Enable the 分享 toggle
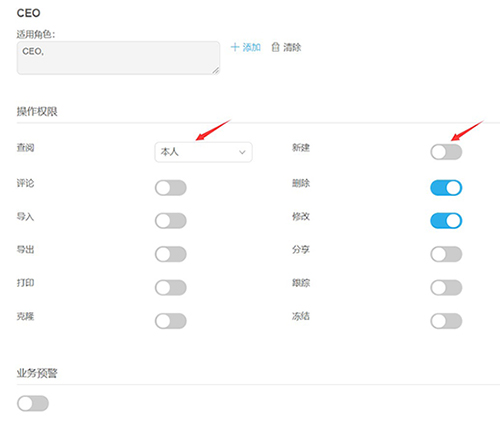This screenshot has height=425, width=500. point(446,254)
